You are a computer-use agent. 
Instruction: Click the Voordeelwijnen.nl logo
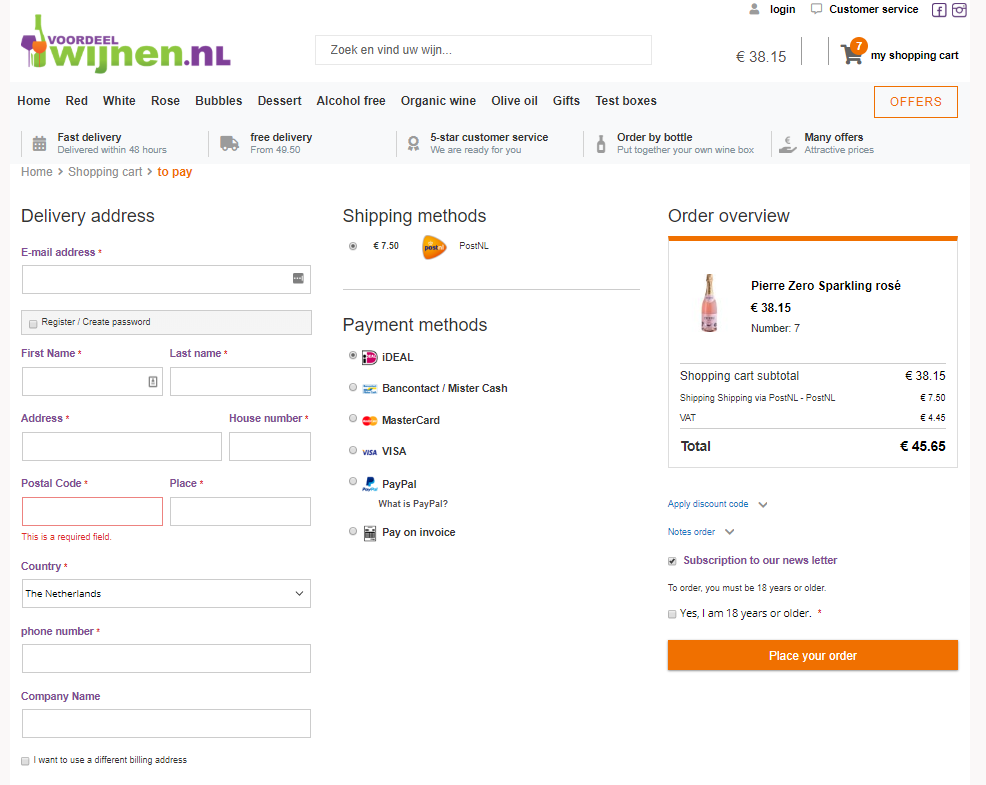click(126, 44)
